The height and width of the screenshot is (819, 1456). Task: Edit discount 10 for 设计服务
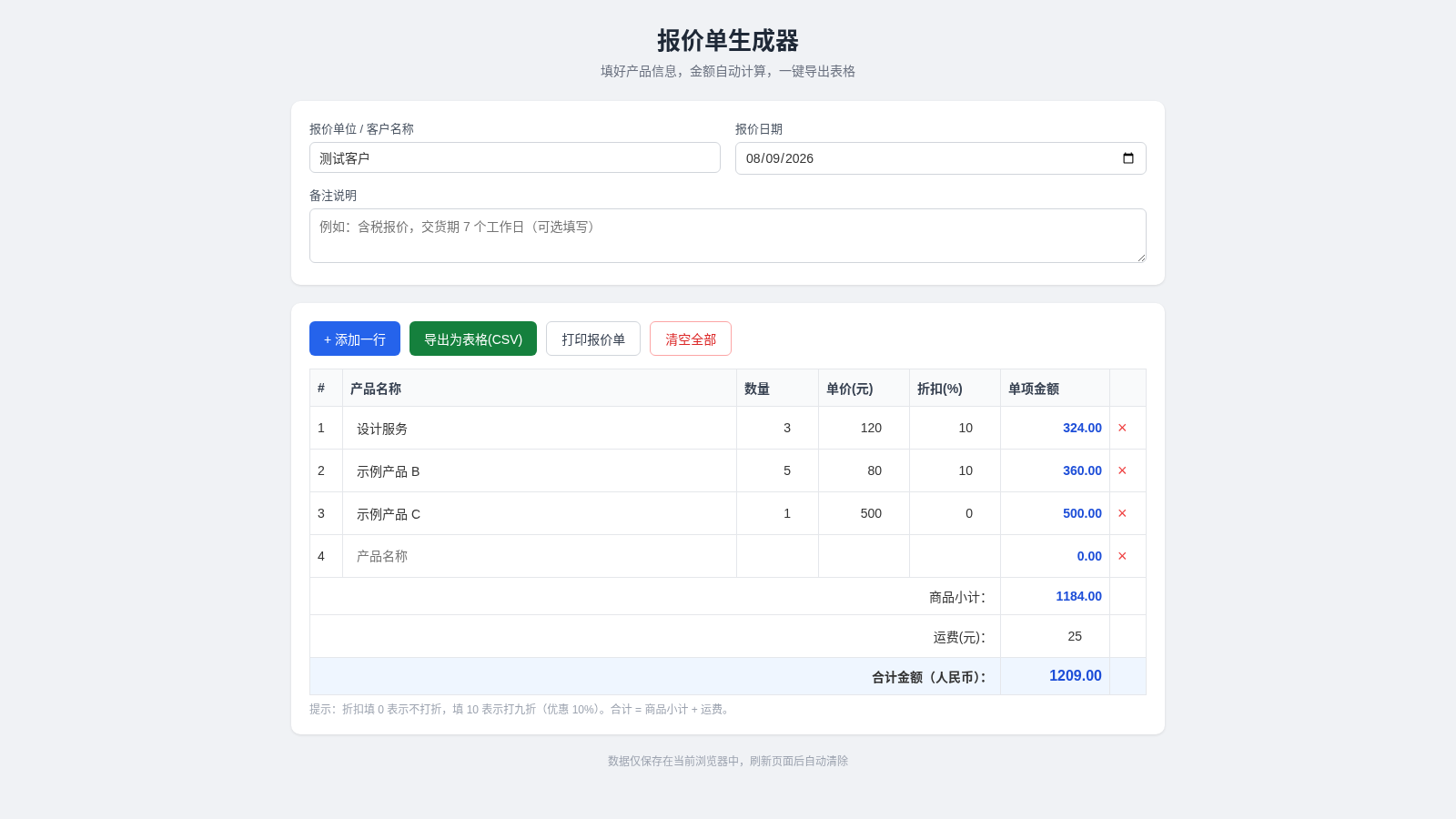tap(955, 428)
